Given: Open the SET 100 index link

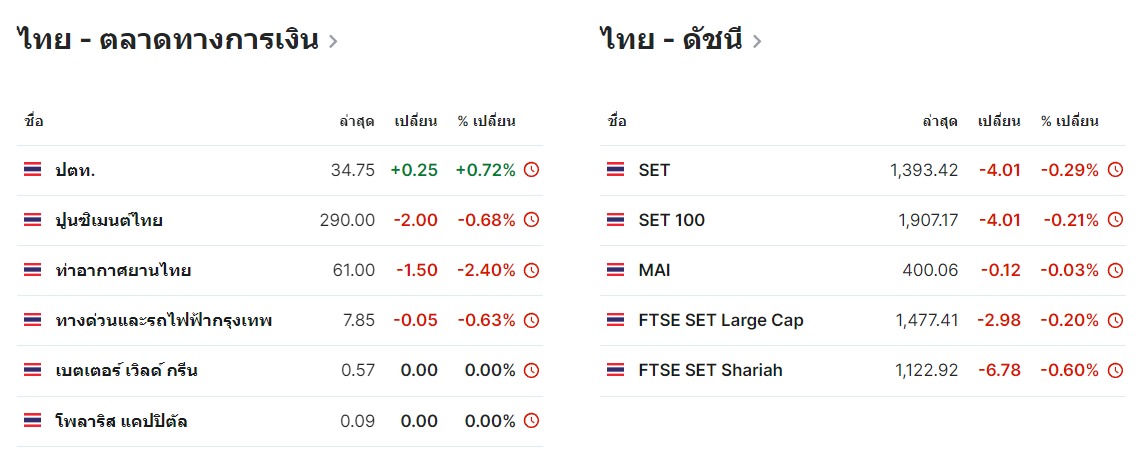Looking at the screenshot, I should (671, 220).
